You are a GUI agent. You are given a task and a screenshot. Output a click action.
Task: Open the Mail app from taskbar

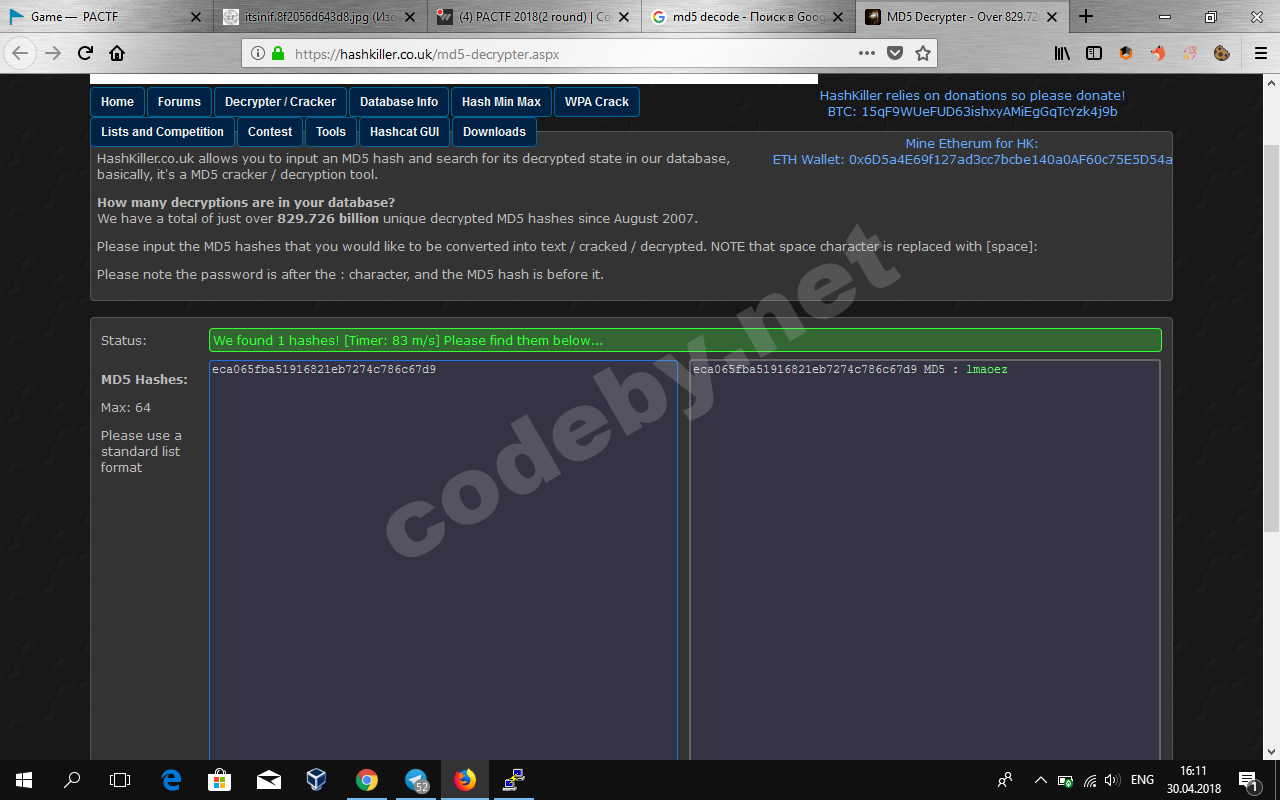268,780
